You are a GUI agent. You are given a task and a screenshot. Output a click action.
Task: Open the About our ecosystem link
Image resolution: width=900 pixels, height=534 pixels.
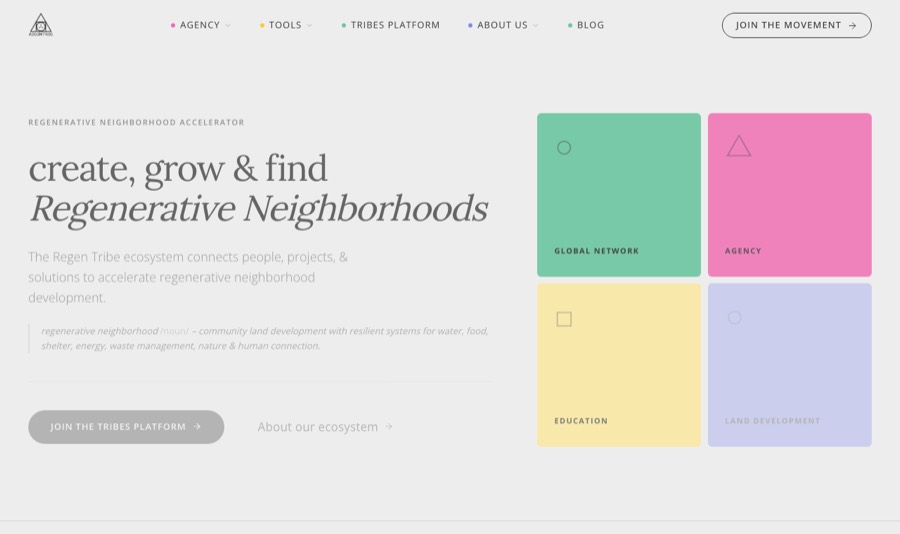pyautogui.click(x=325, y=427)
